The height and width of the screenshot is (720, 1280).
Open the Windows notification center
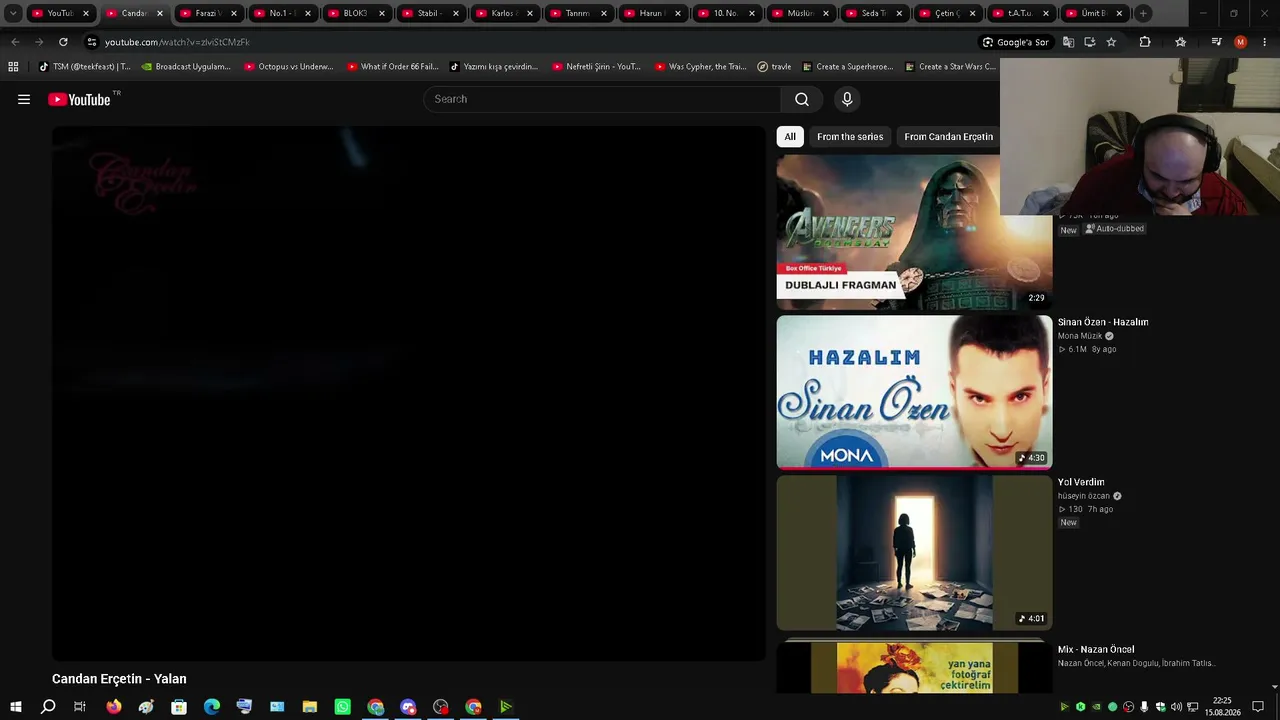(1258, 707)
